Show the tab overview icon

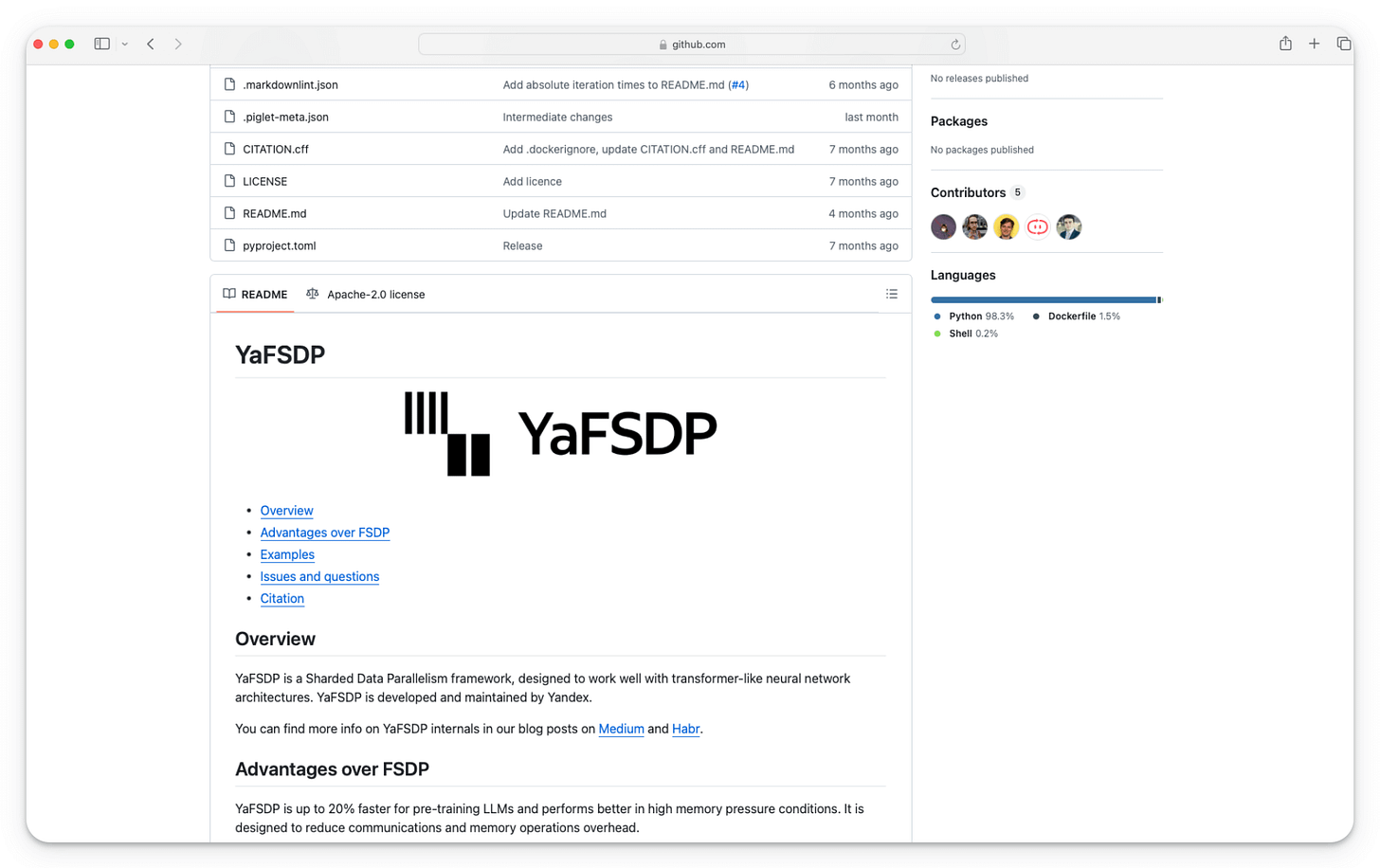point(1343,44)
